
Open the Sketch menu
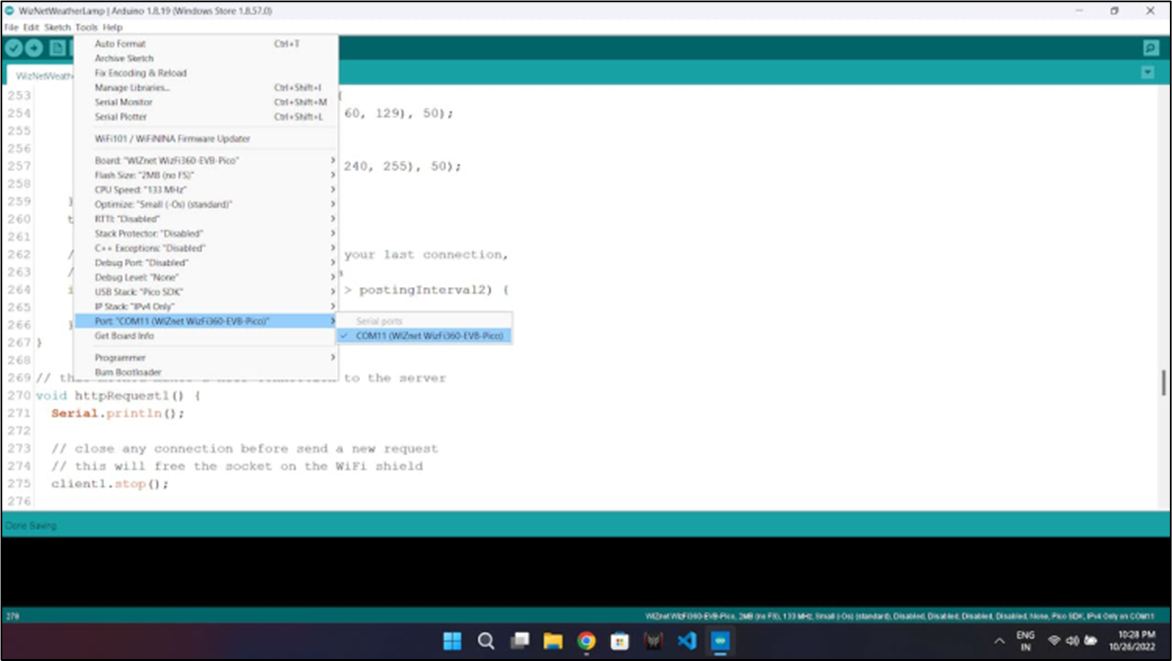tap(57, 27)
